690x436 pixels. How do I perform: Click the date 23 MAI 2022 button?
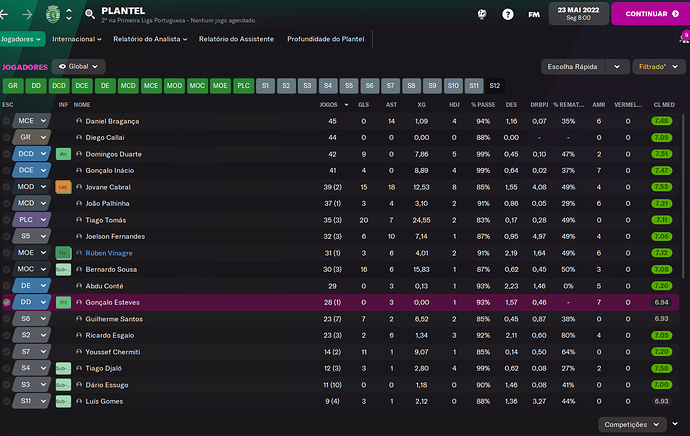click(578, 14)
